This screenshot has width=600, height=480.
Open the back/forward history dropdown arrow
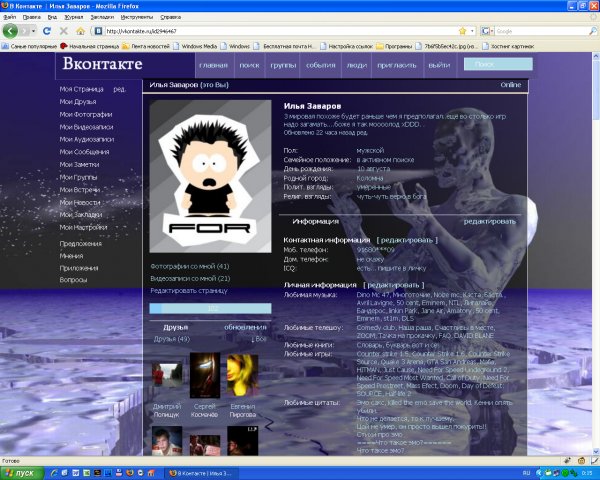point(34,31)
